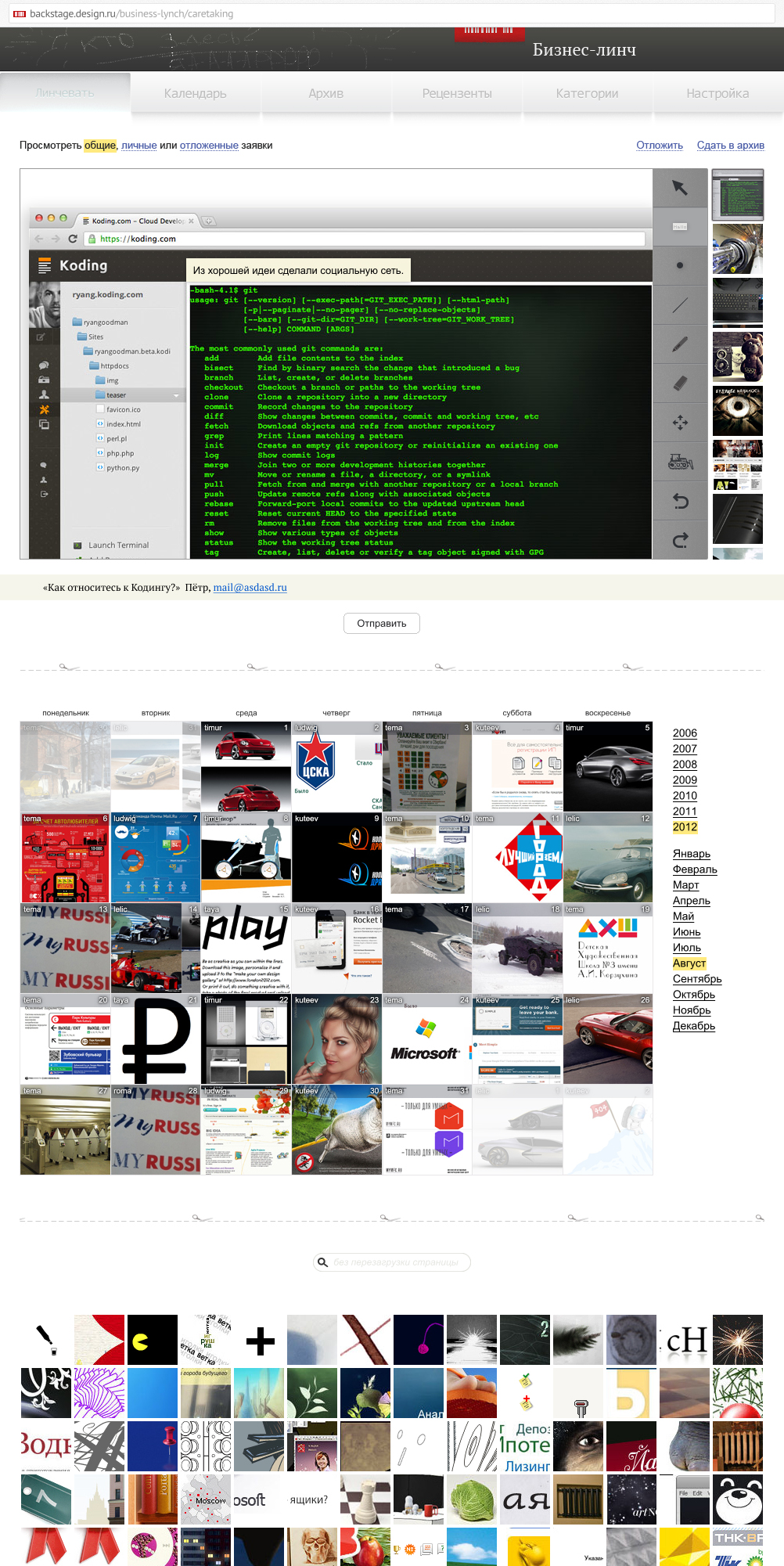
Task: Click the bulldozer clear-all icon
Action: pyautogui.click(x=680, y=463)
